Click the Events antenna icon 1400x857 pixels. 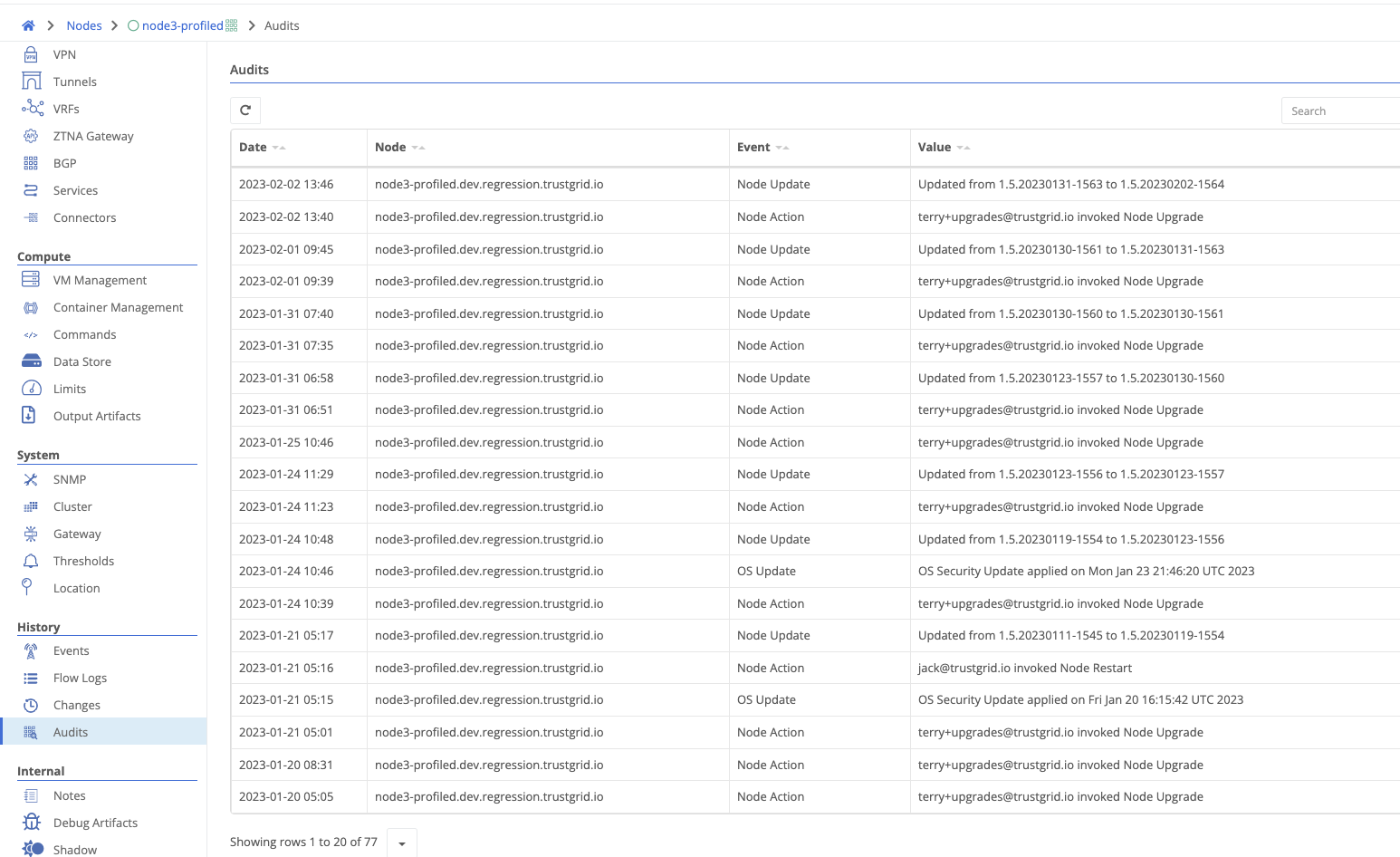tap(31, 650)
